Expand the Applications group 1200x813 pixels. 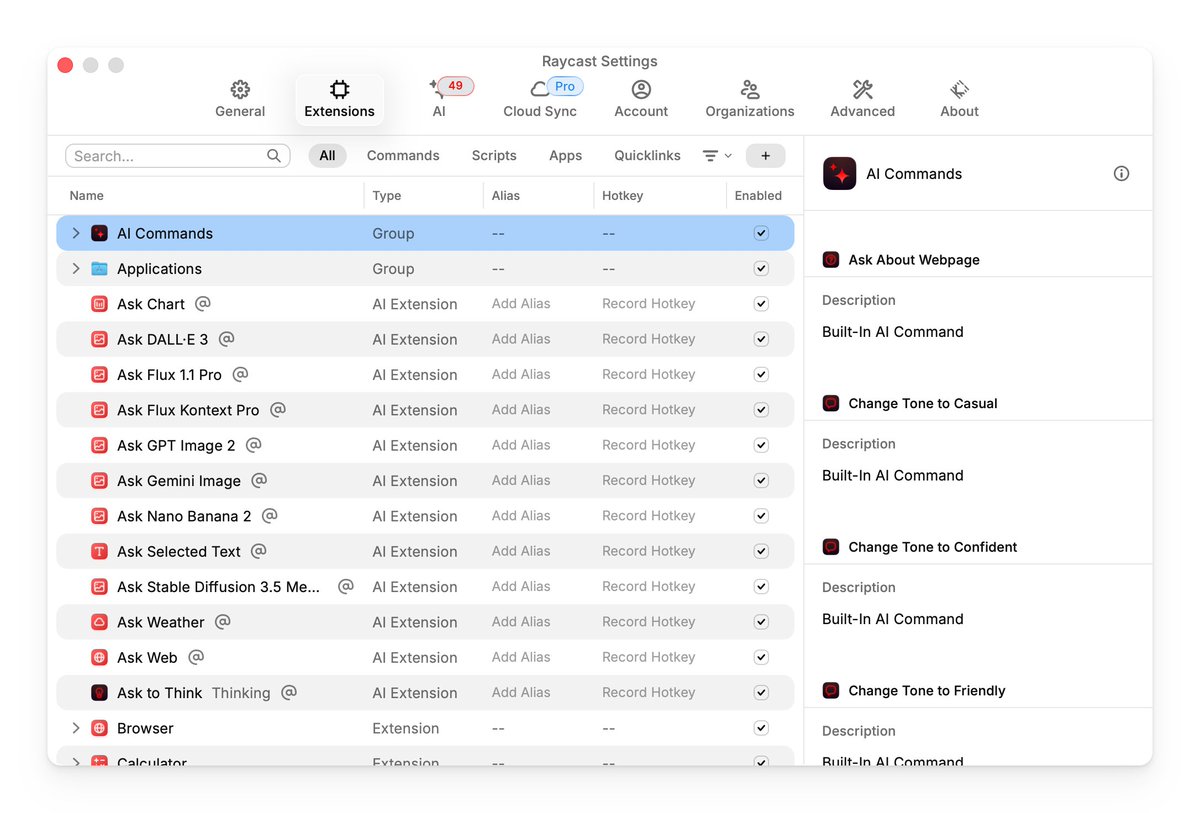tap(76, 269)
